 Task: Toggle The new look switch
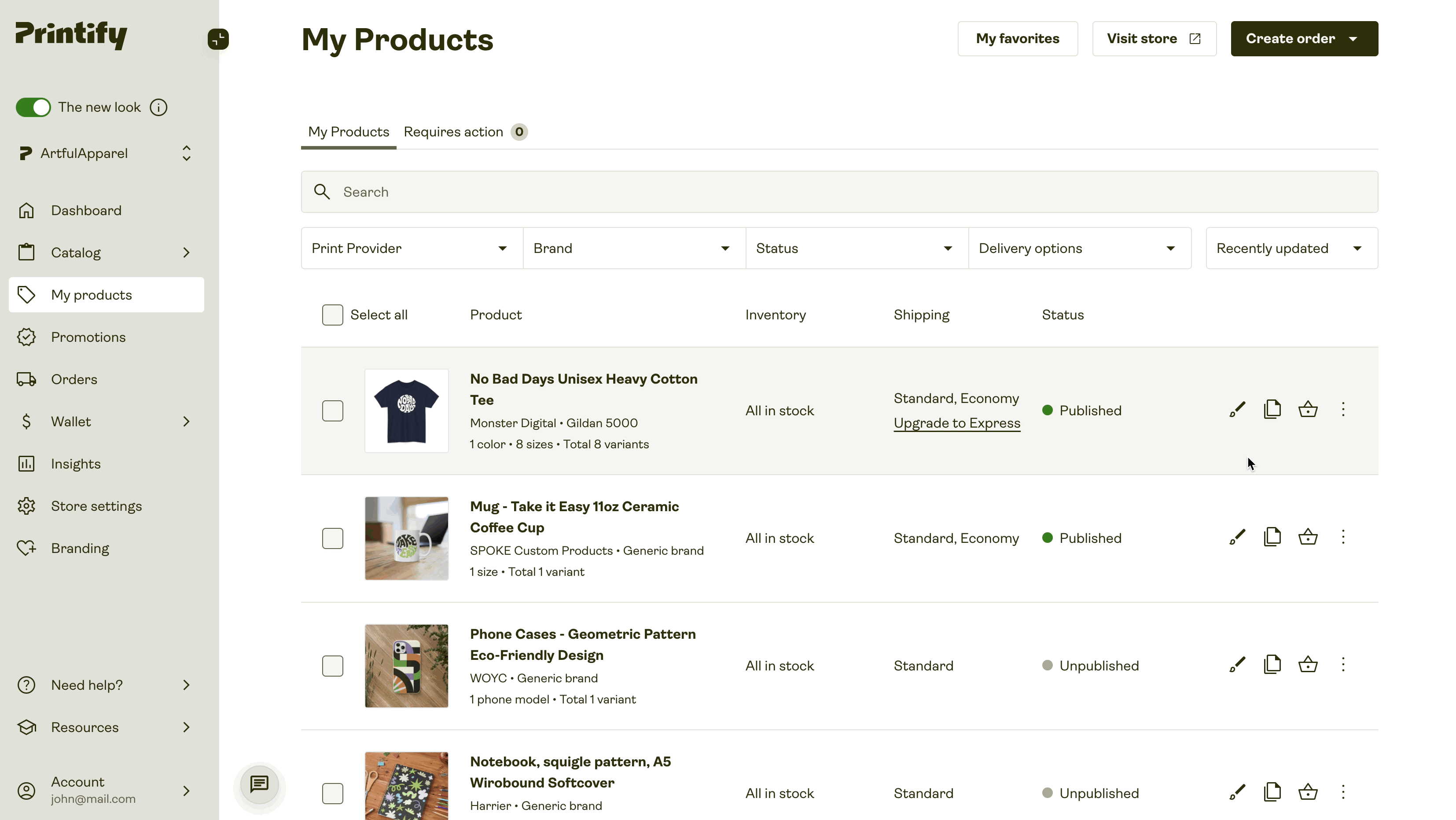click(x=33, y=107)
